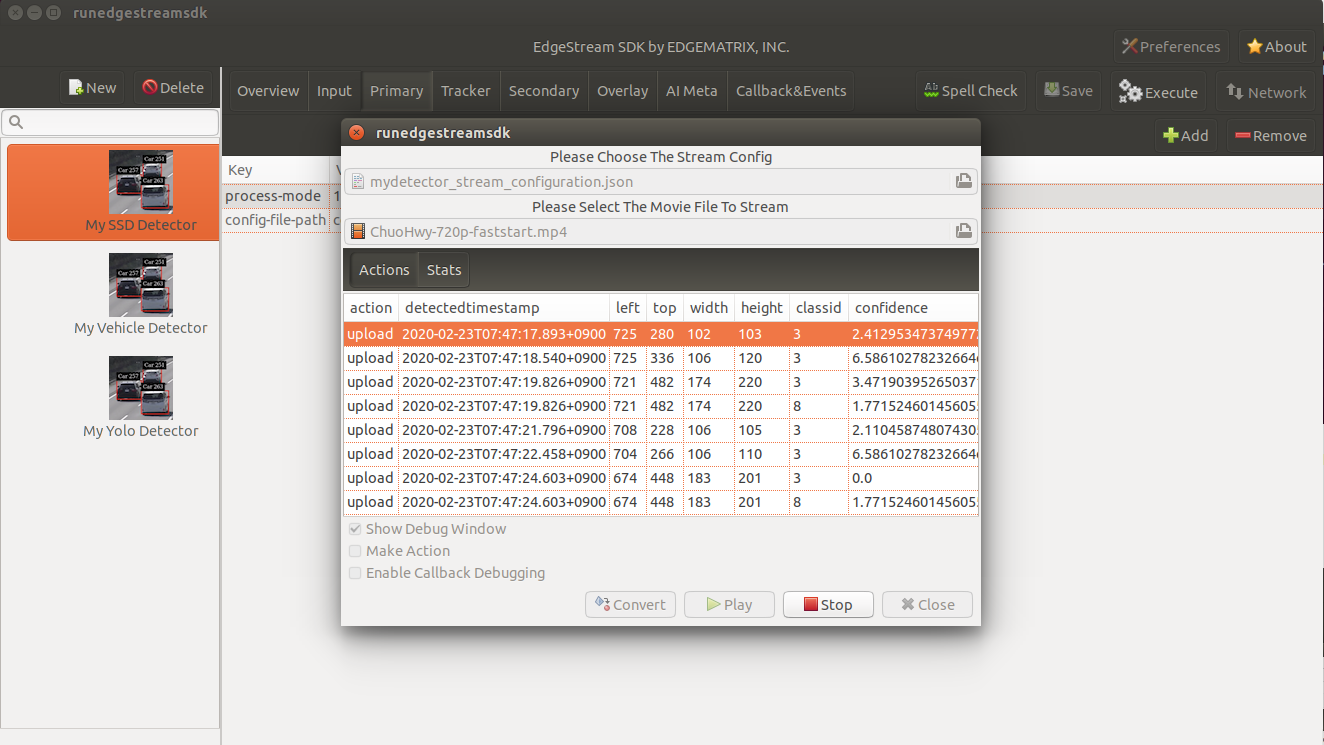This screenshot has width=1324, height=745.
Task: Click the Convert button
Action: [x=630, y=604]
